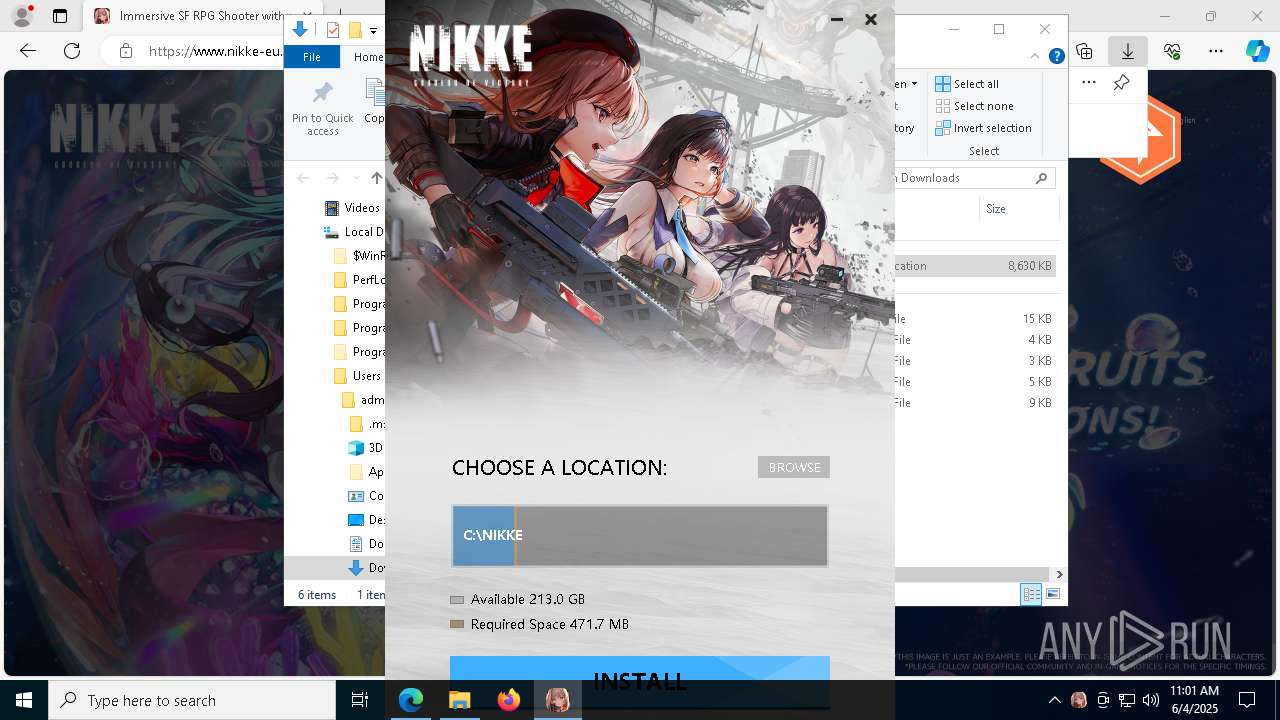Refresh the page in Edge
Image resolution: width=1280 pixels, height=720 pixels.
[72, 51]
